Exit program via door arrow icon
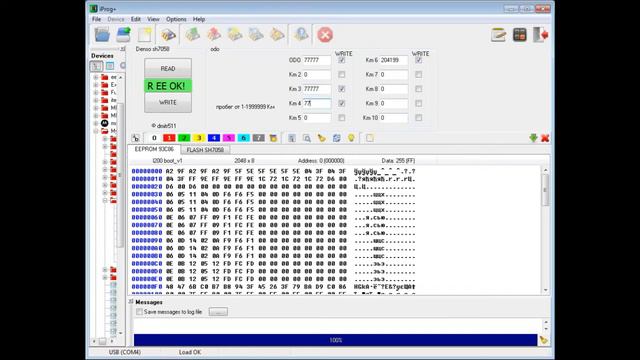The width and height of the screenshot is (640, 360). point(541,35)
